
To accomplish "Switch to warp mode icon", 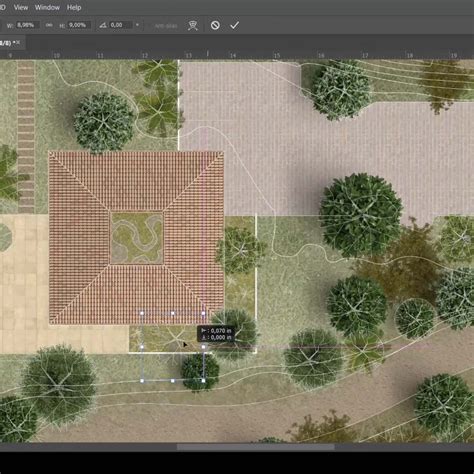I will click(193, 25).
